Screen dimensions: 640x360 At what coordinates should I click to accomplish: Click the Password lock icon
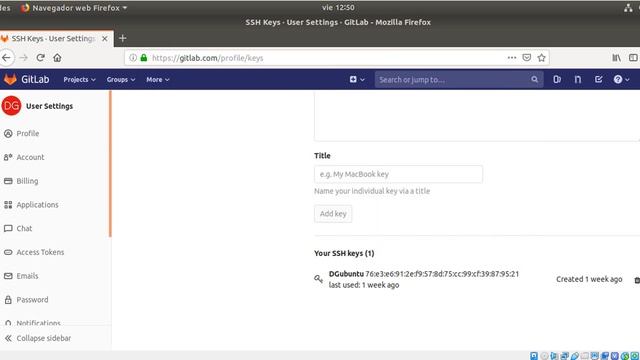[x=8, y=300]
